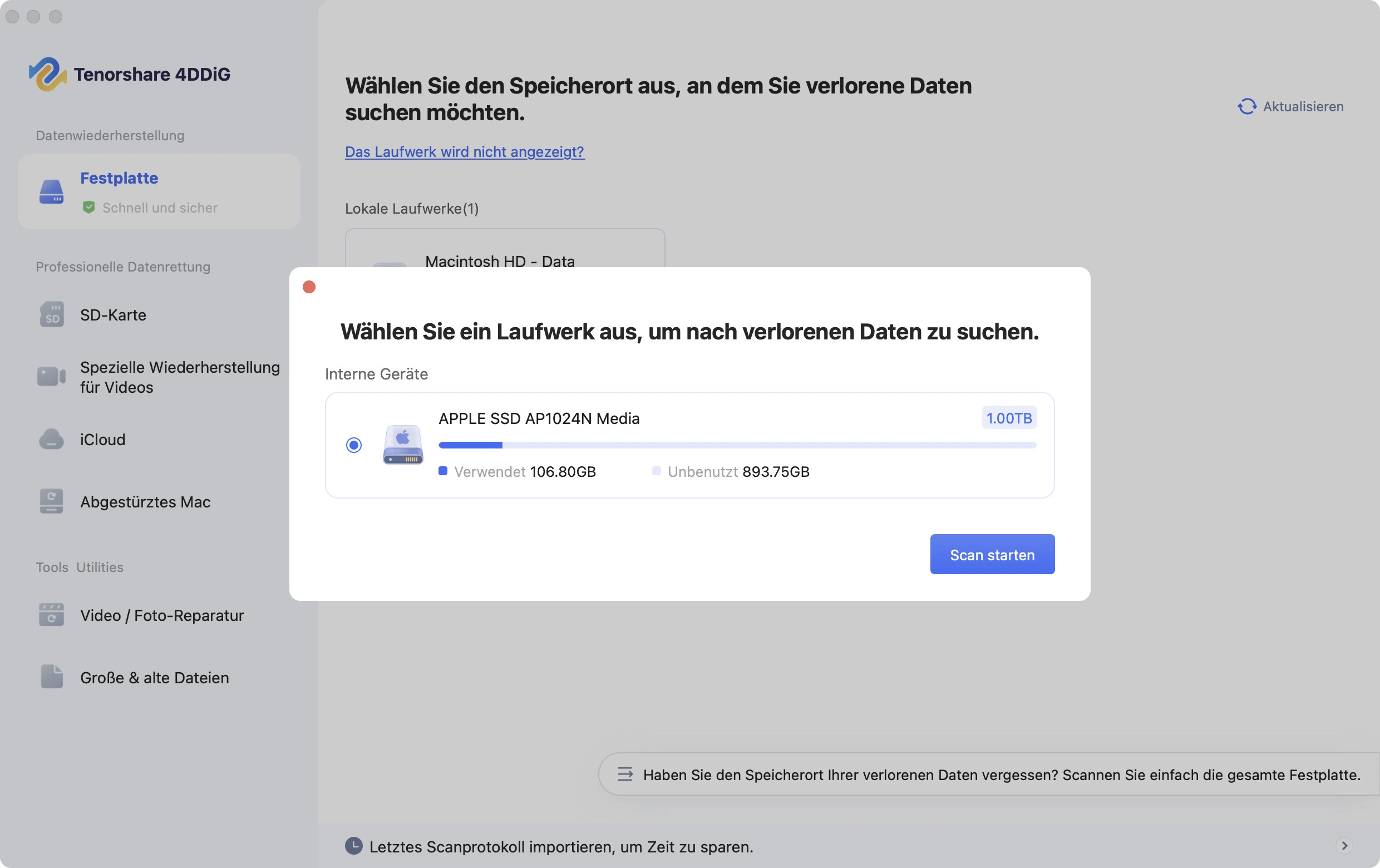Click the 'Tools Utilities' section header
The height and width of the screenshot is (868, 1380).
pyautogui.click(x=80, y=567)
